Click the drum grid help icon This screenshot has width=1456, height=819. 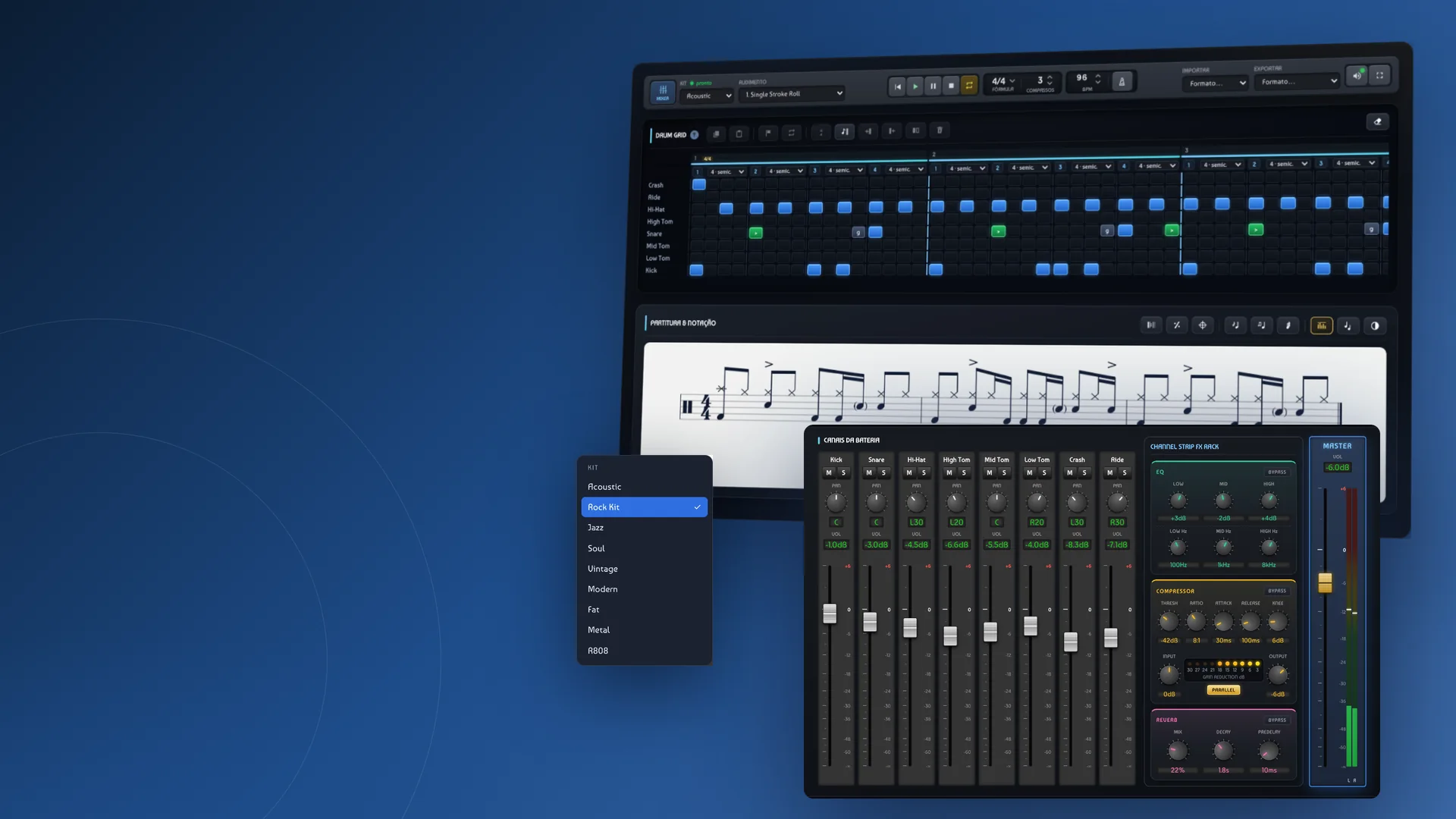[x=694, y=135]
